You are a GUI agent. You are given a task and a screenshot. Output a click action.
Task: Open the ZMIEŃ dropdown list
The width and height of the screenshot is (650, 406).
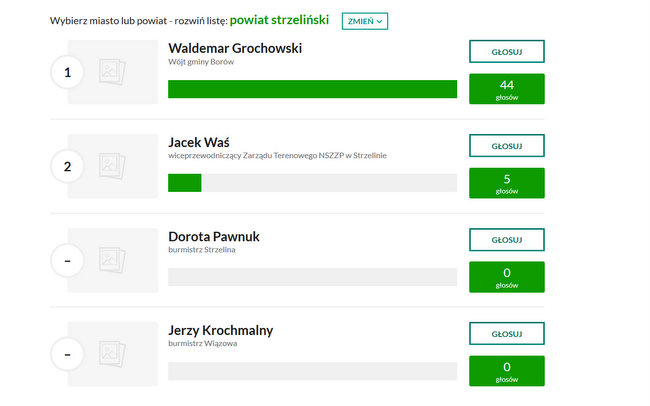pyautogui.click(x=365, y=21)
